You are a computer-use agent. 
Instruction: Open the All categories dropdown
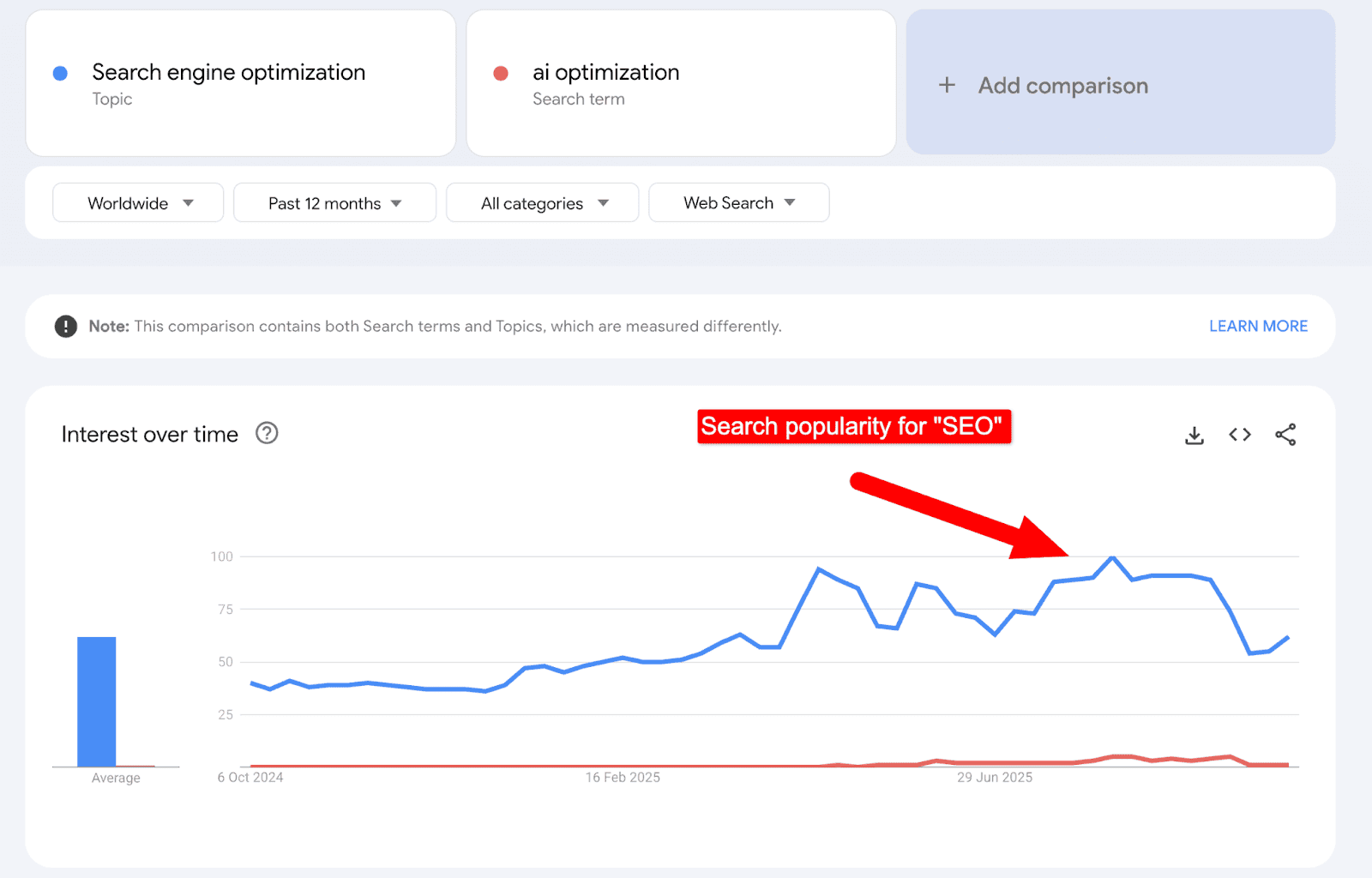(543, 203)
